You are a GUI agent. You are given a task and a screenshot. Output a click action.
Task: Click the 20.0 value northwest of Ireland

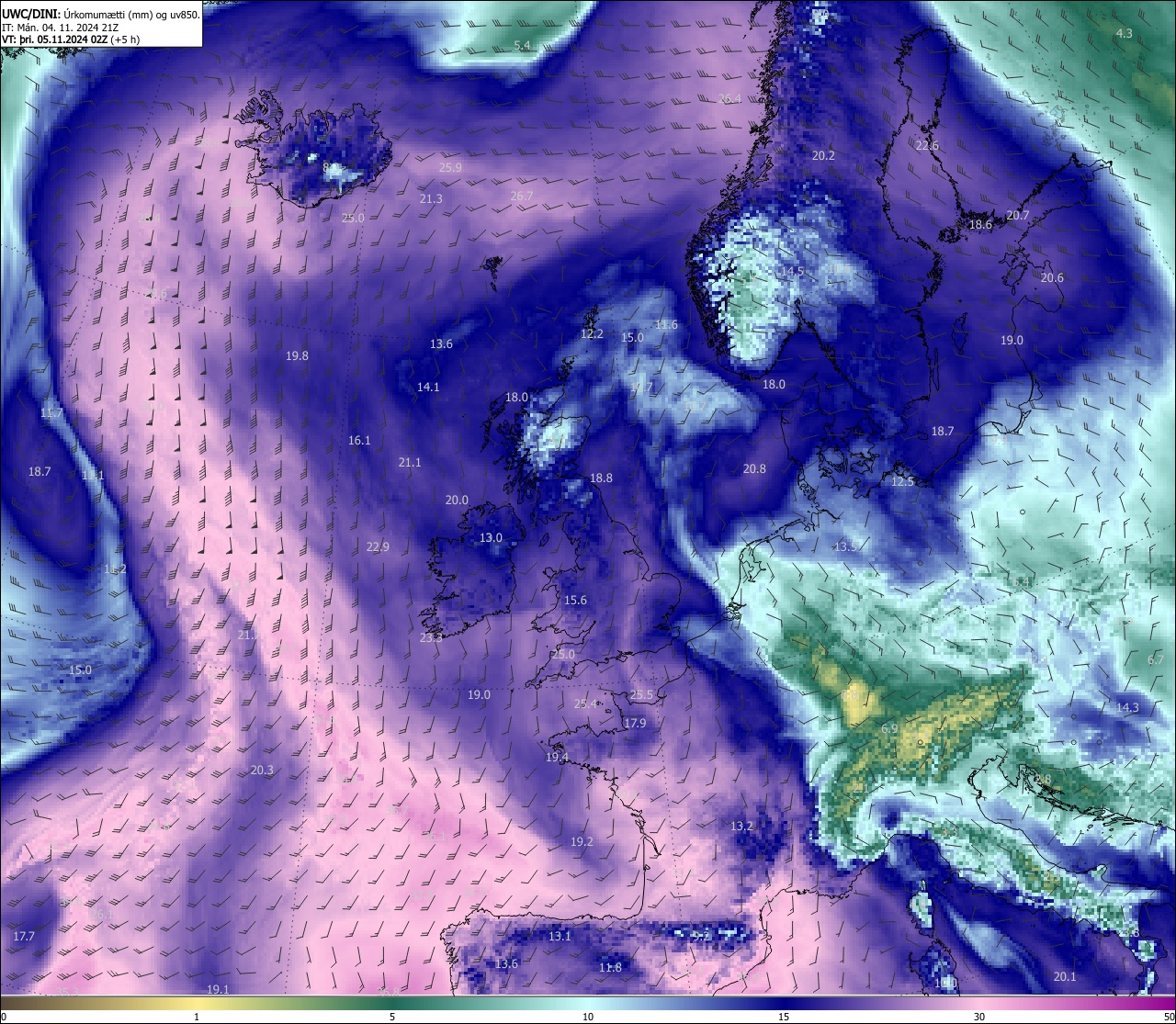(x=457, y=501)
